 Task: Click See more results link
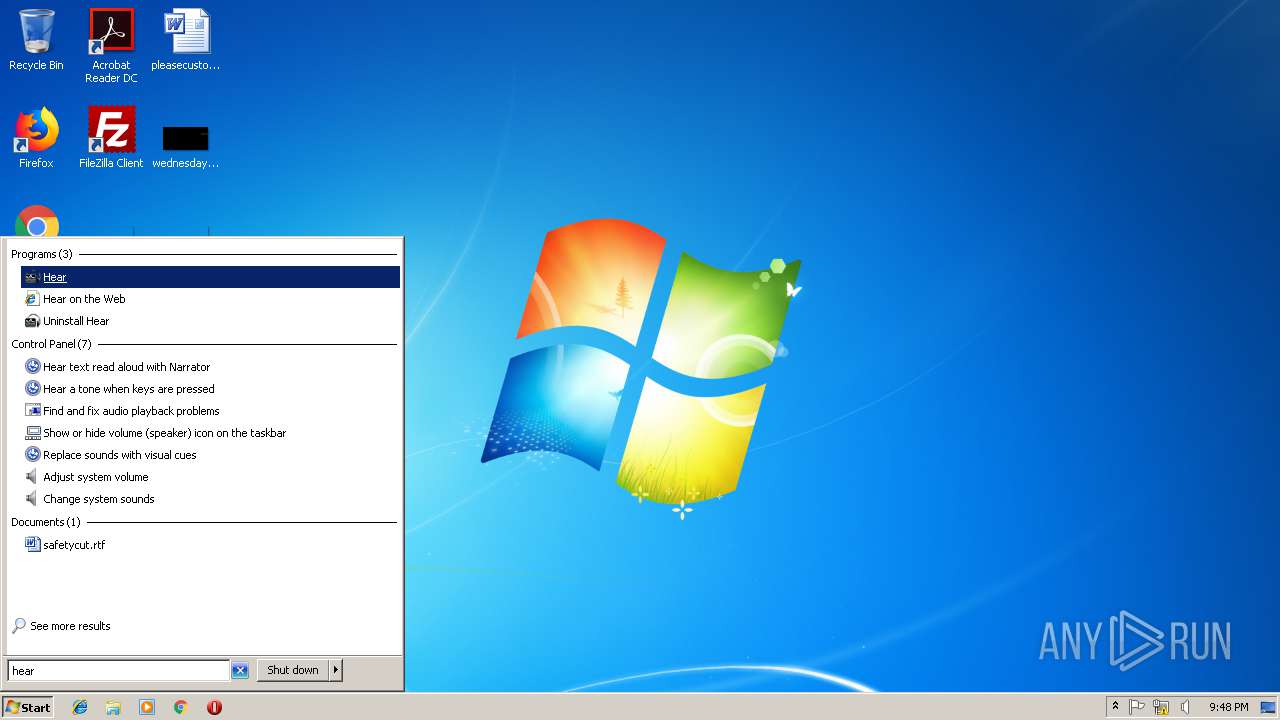point(70,626)
